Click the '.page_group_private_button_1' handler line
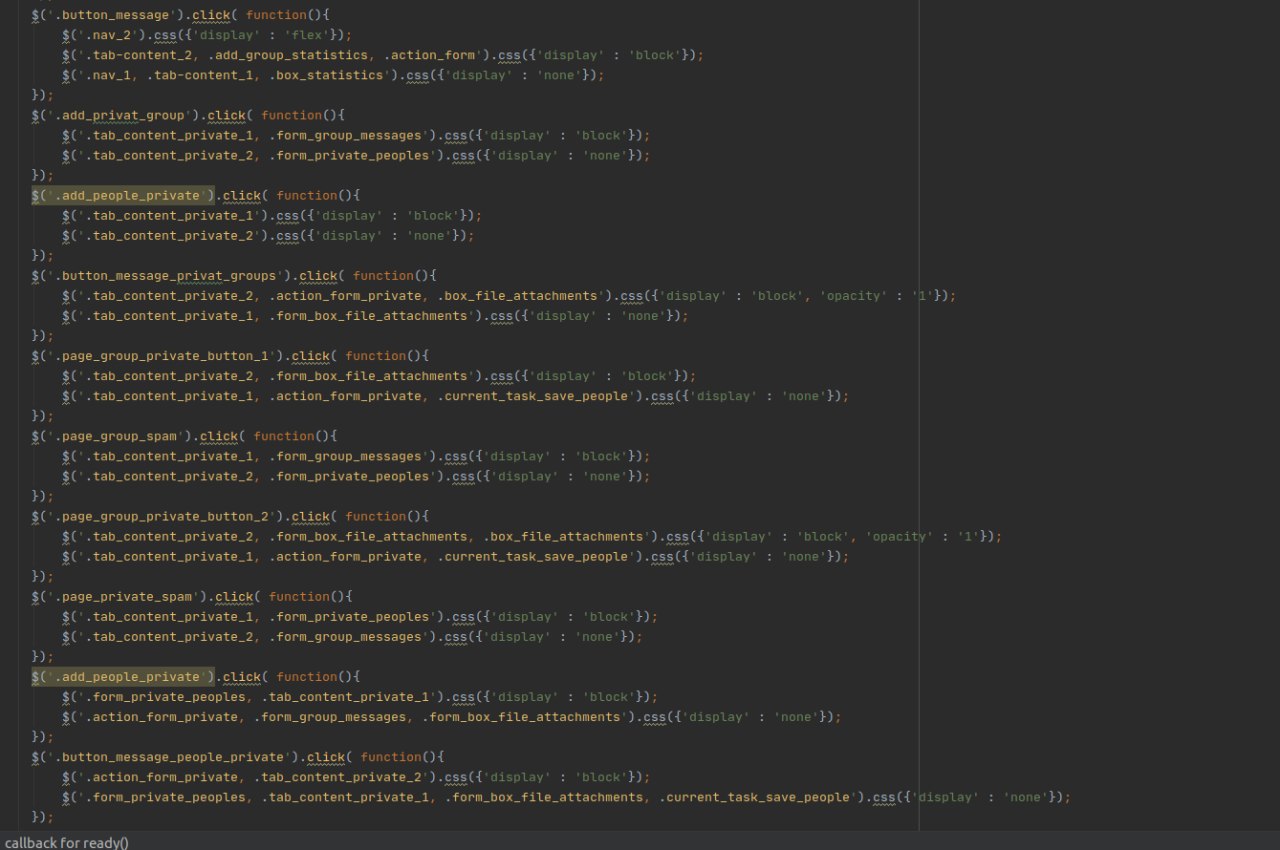This screenshot has height=850, width=1280. tap(230, 356)
